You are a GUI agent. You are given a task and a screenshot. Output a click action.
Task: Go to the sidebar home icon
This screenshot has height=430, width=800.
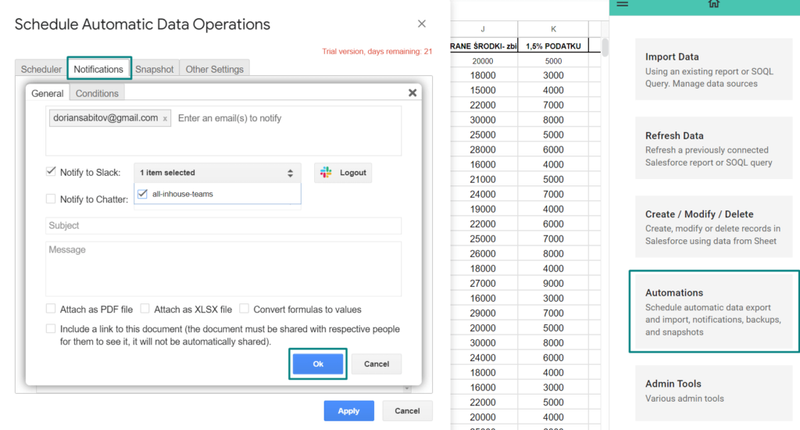pos(714,4)
